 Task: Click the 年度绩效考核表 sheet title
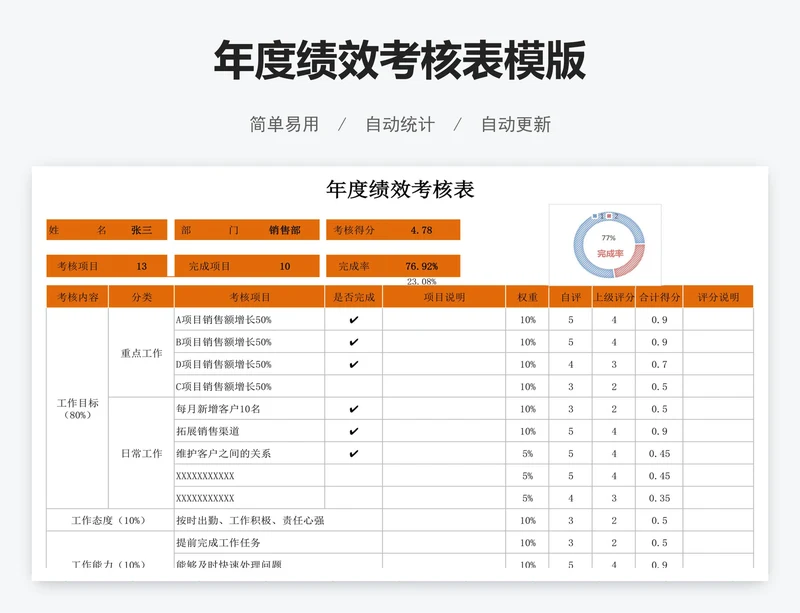[400, 189]
